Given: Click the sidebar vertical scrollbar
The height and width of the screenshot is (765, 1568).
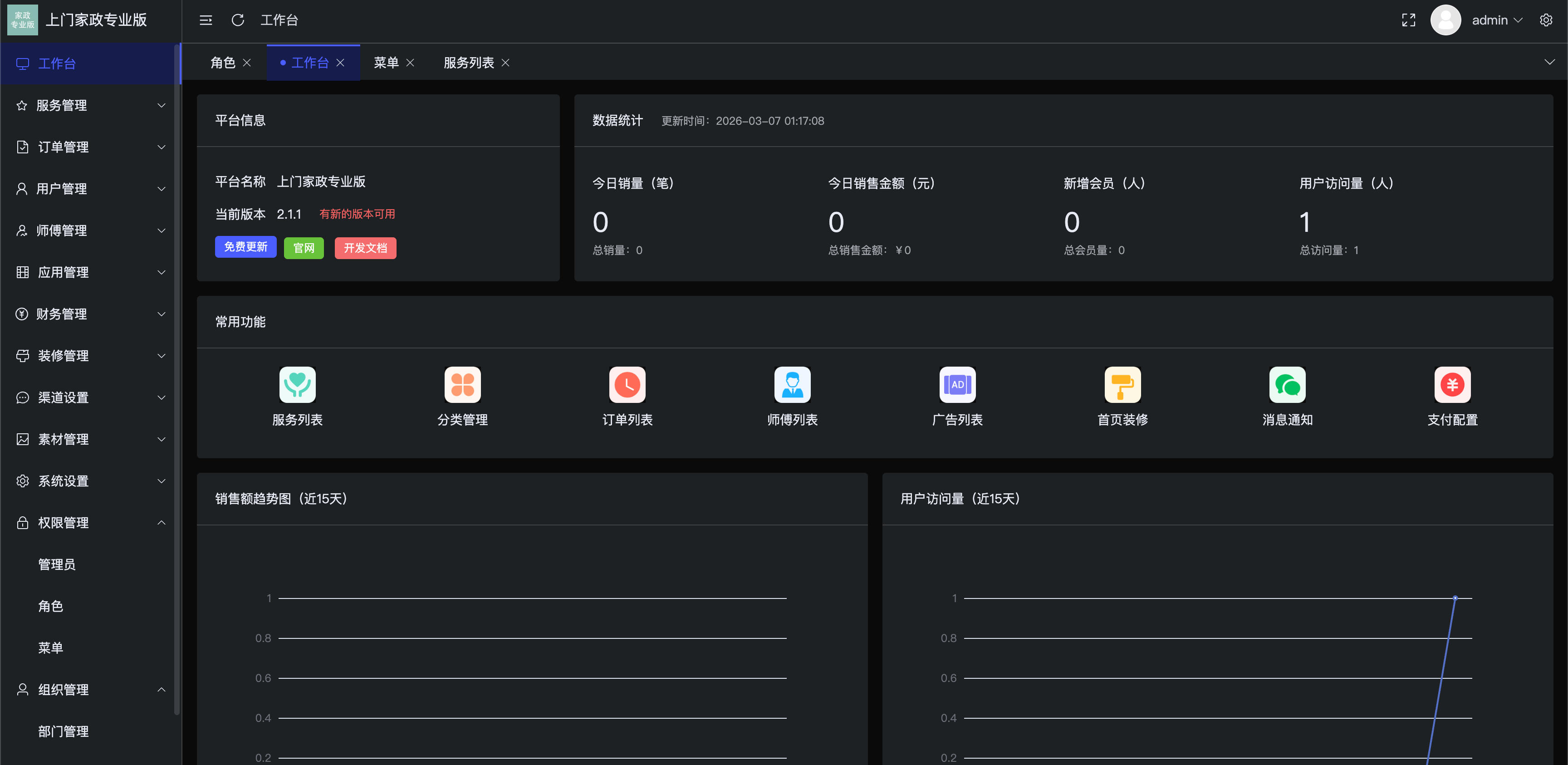Looking at the screenshot, I should pos(177,379).
